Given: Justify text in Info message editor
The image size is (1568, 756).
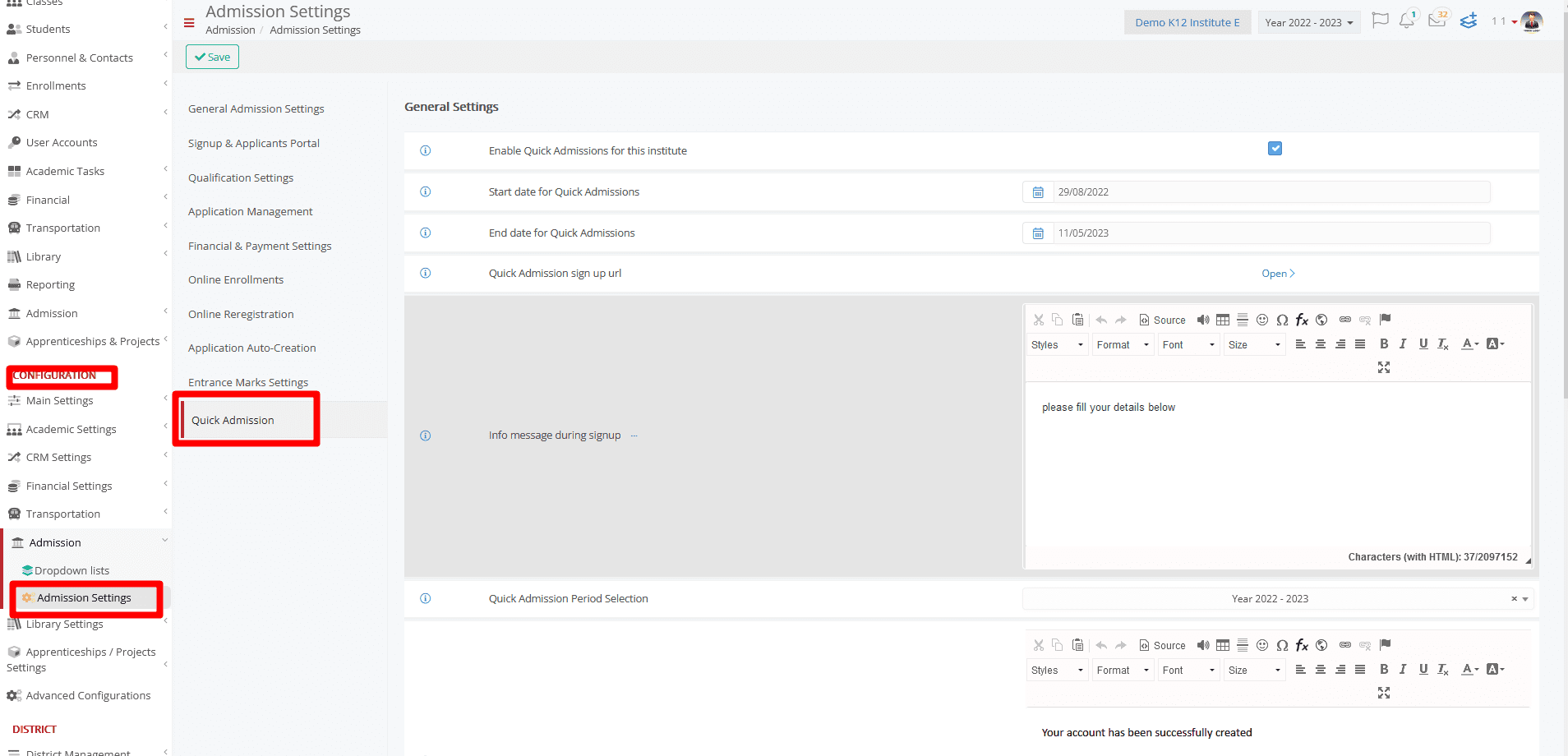Looking at the screenshot, I should coord(1360,344).
